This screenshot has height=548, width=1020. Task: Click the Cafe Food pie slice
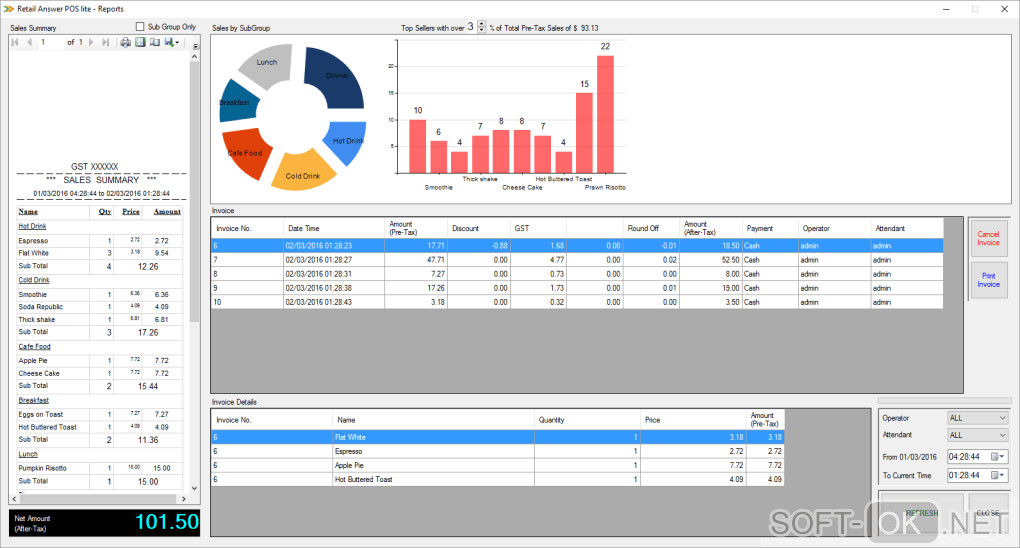pyautogui.click(x=246, y=153)
